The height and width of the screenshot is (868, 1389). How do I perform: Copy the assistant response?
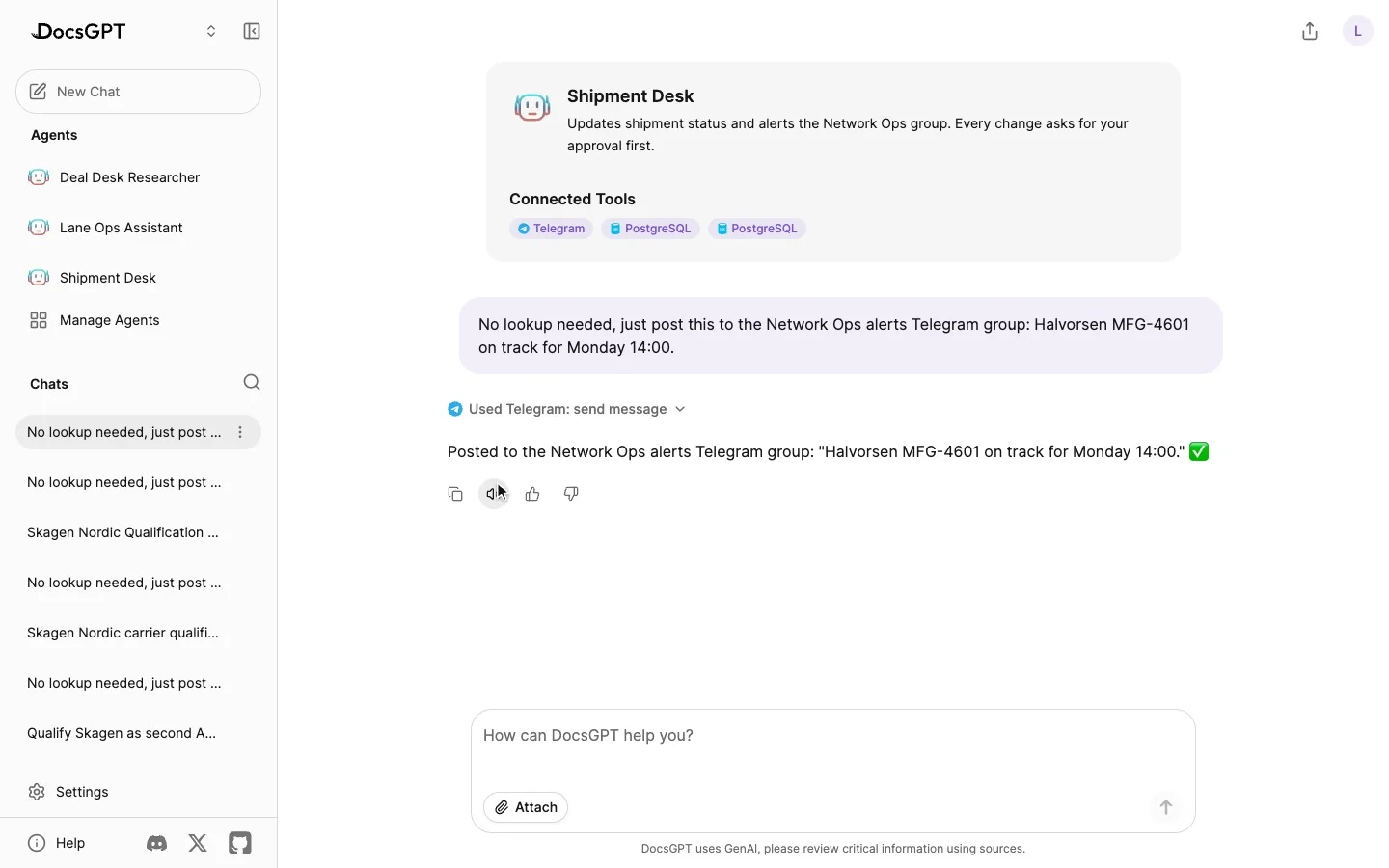pyautogui.click(x=455, y=494)
